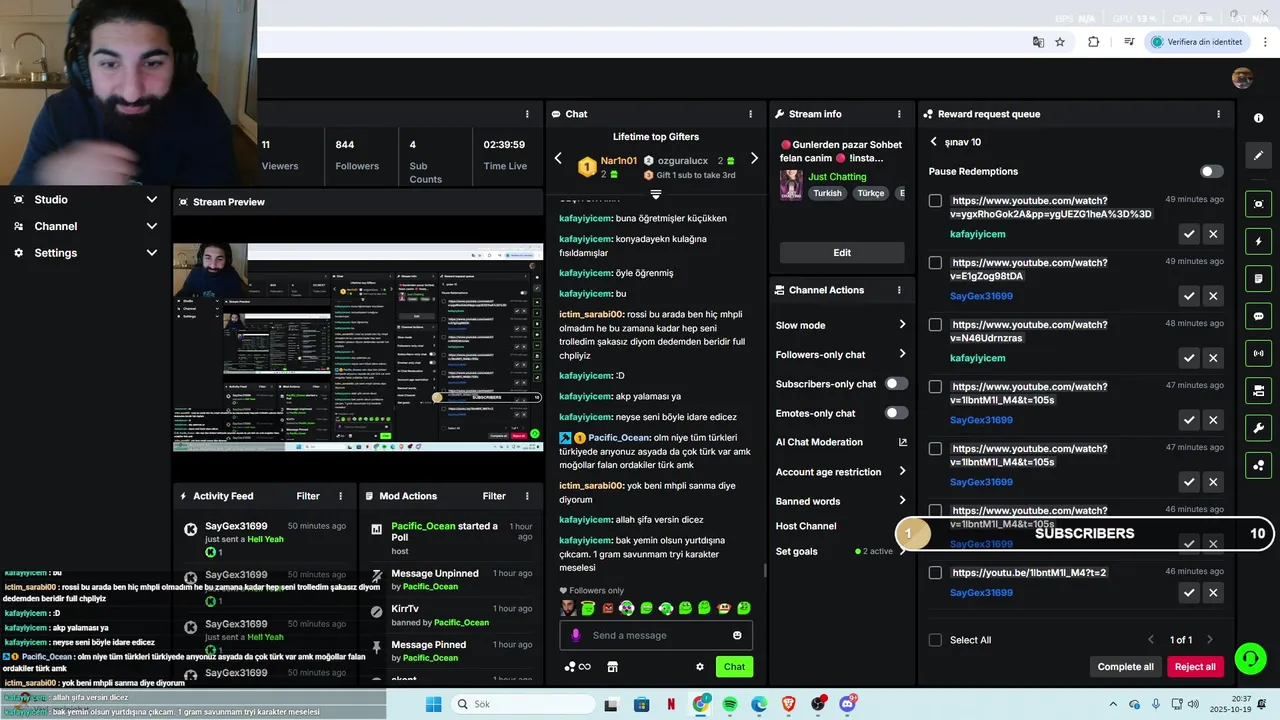The height and width of the screenshot is (720, 1280).
Task: Open the Mod Actions Filter
Action: pyautogui.click(x=494, y=496)
